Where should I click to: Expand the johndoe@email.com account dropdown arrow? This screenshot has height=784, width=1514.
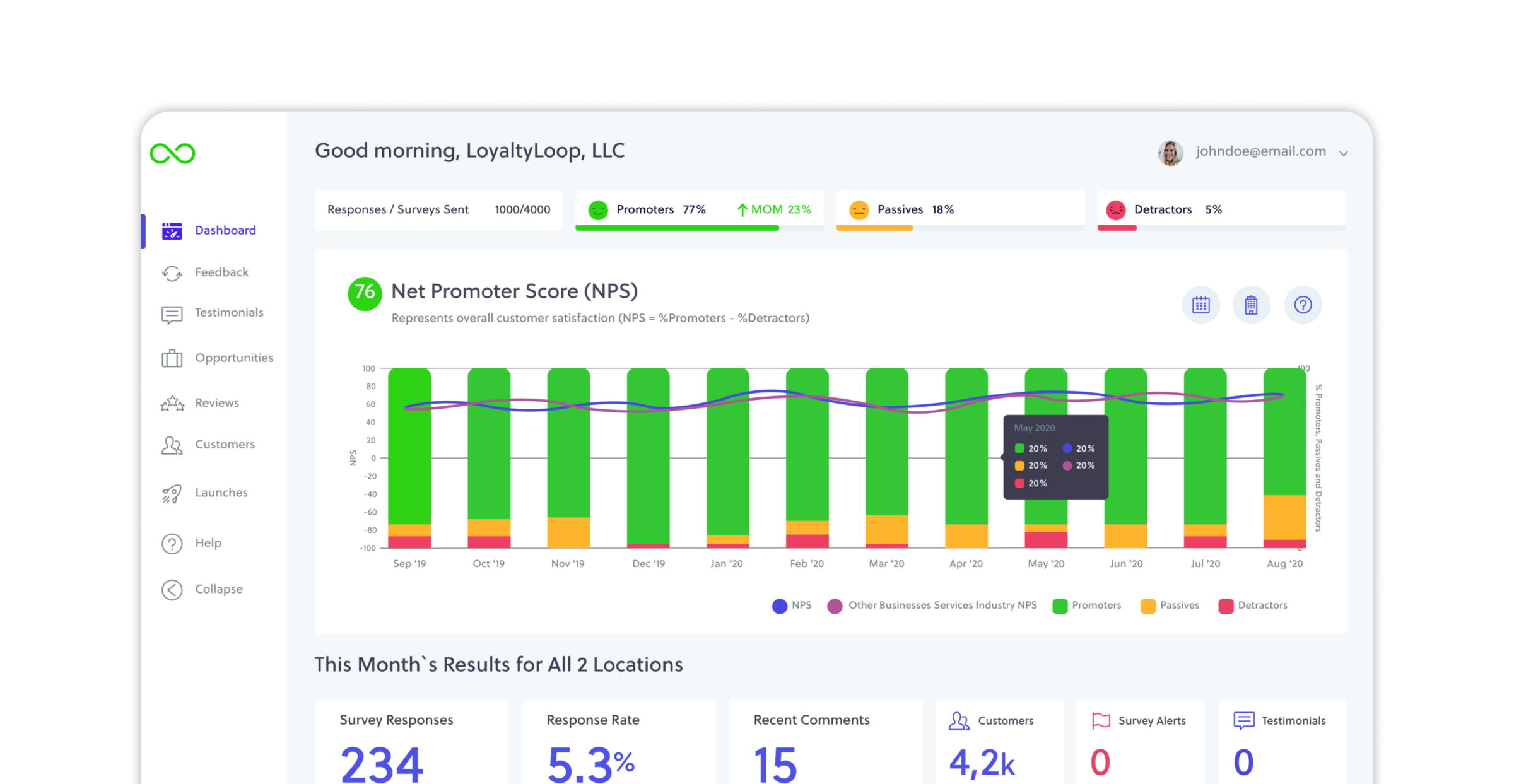coord(1344,153)
